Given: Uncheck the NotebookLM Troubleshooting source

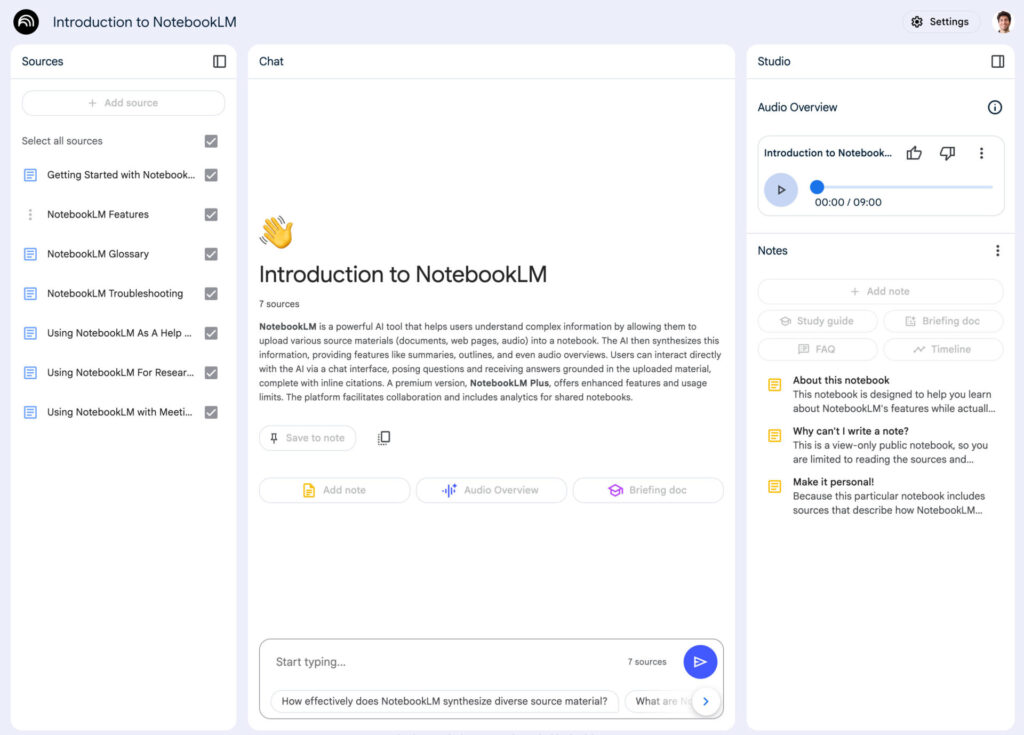Looking at the screenshot, I should click(211, 293).
